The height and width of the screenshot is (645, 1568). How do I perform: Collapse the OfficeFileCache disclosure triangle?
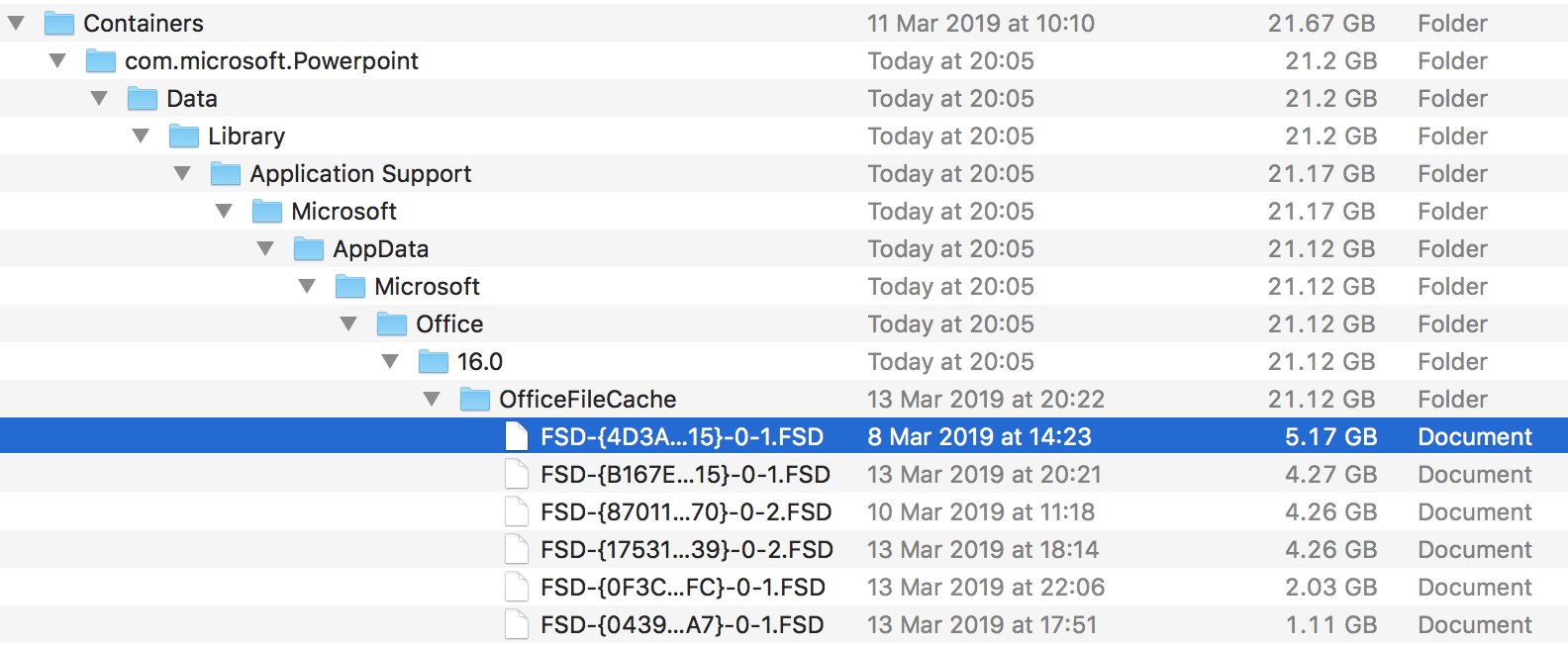[x=432, y=399]
